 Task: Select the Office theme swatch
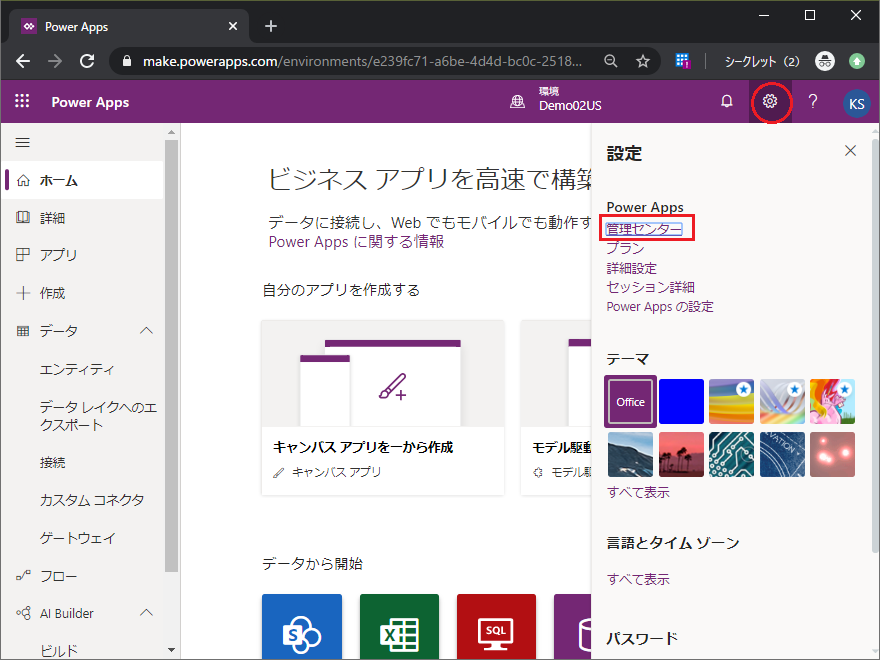(x=630, y=401)
